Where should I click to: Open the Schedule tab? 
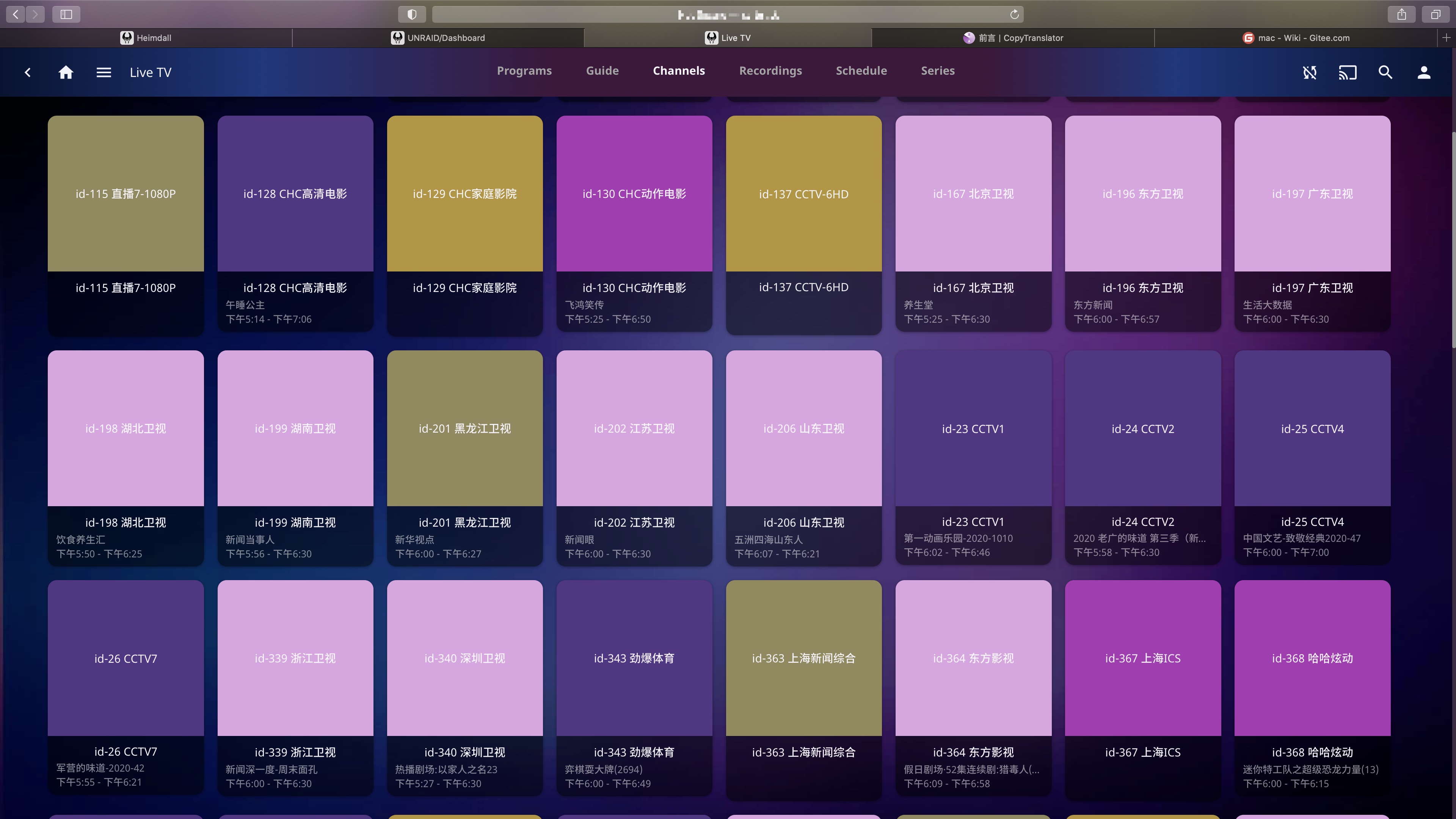(861, 71)
